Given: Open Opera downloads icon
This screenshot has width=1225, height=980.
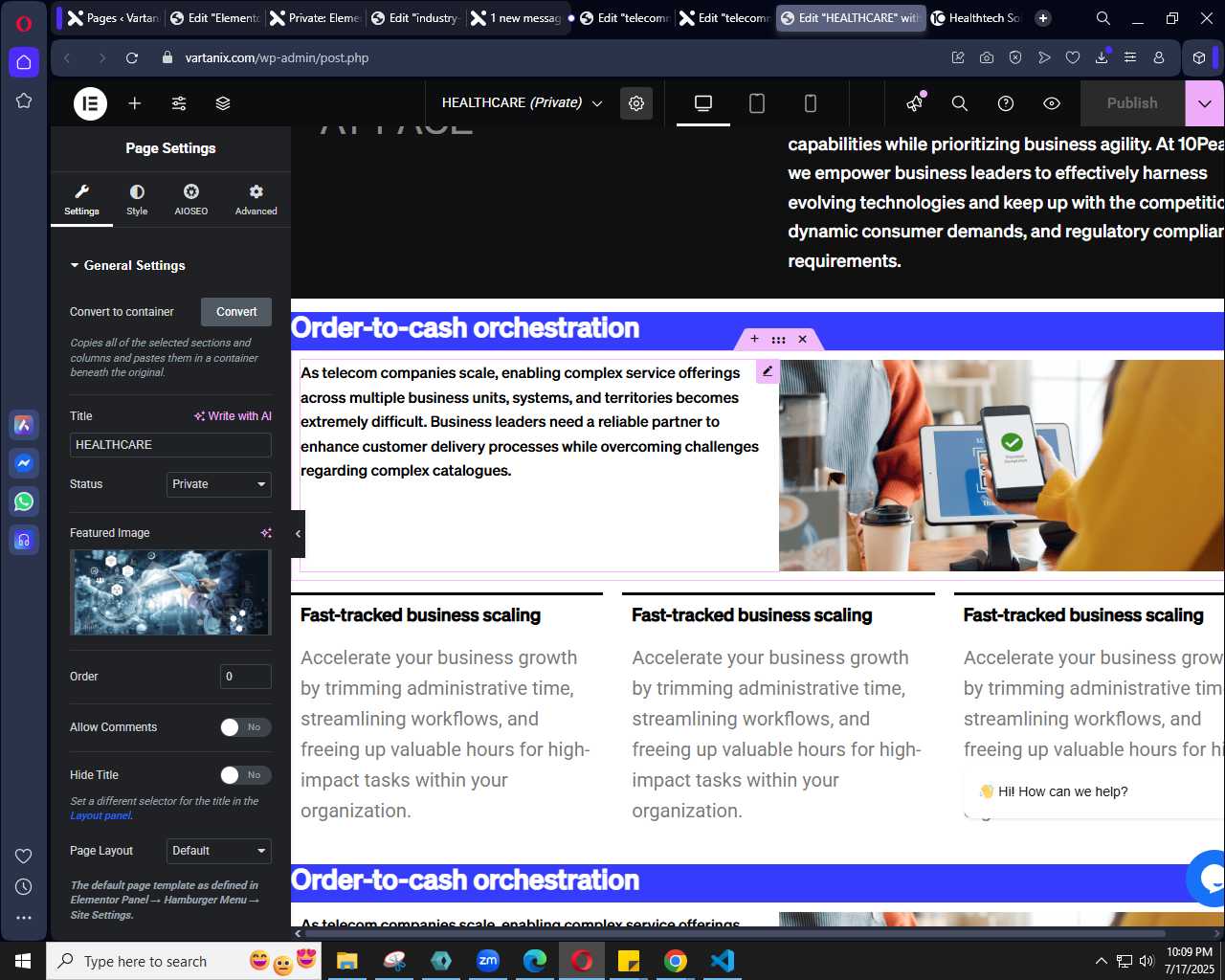Looking at the screenshot, I should pos(1102,57).
